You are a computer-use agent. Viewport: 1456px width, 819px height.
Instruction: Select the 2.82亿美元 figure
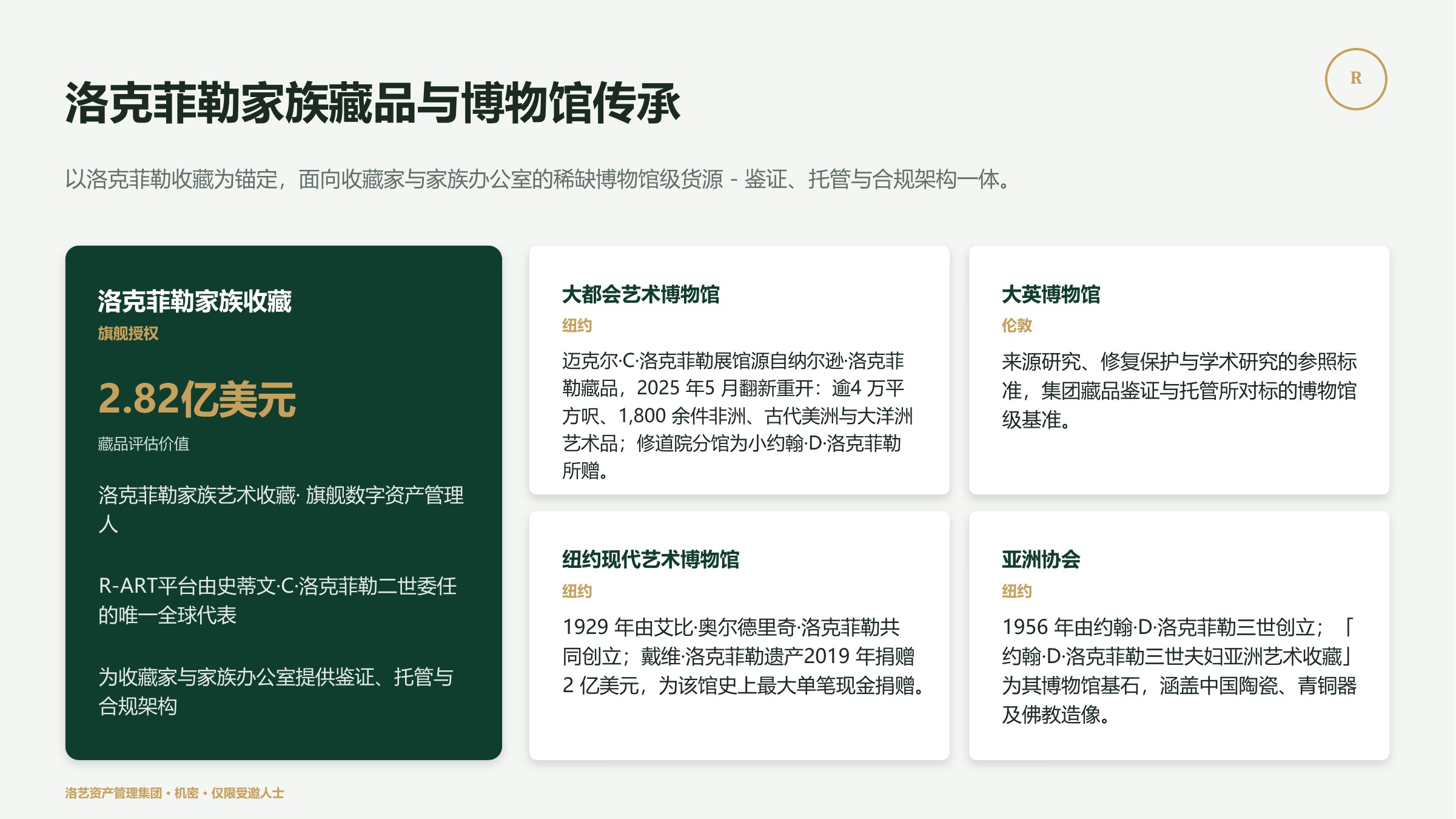click(197, 399)
